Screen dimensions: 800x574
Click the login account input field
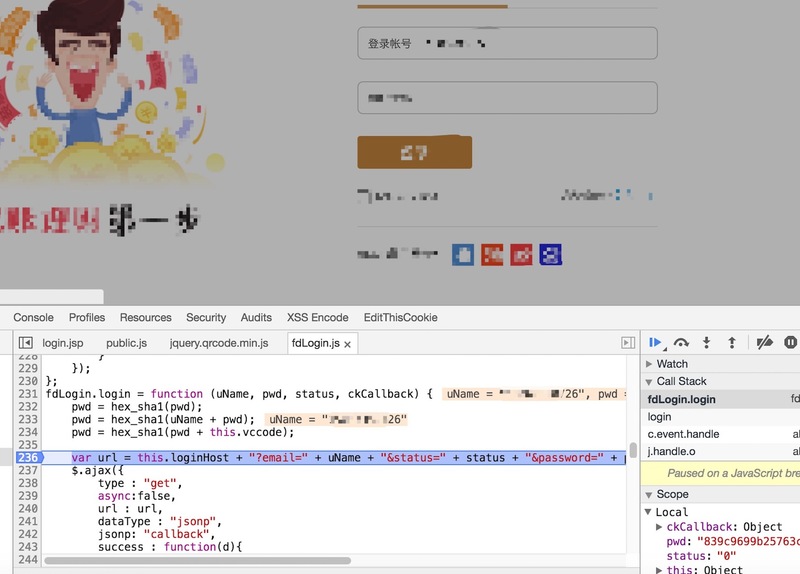click(507, 43)
